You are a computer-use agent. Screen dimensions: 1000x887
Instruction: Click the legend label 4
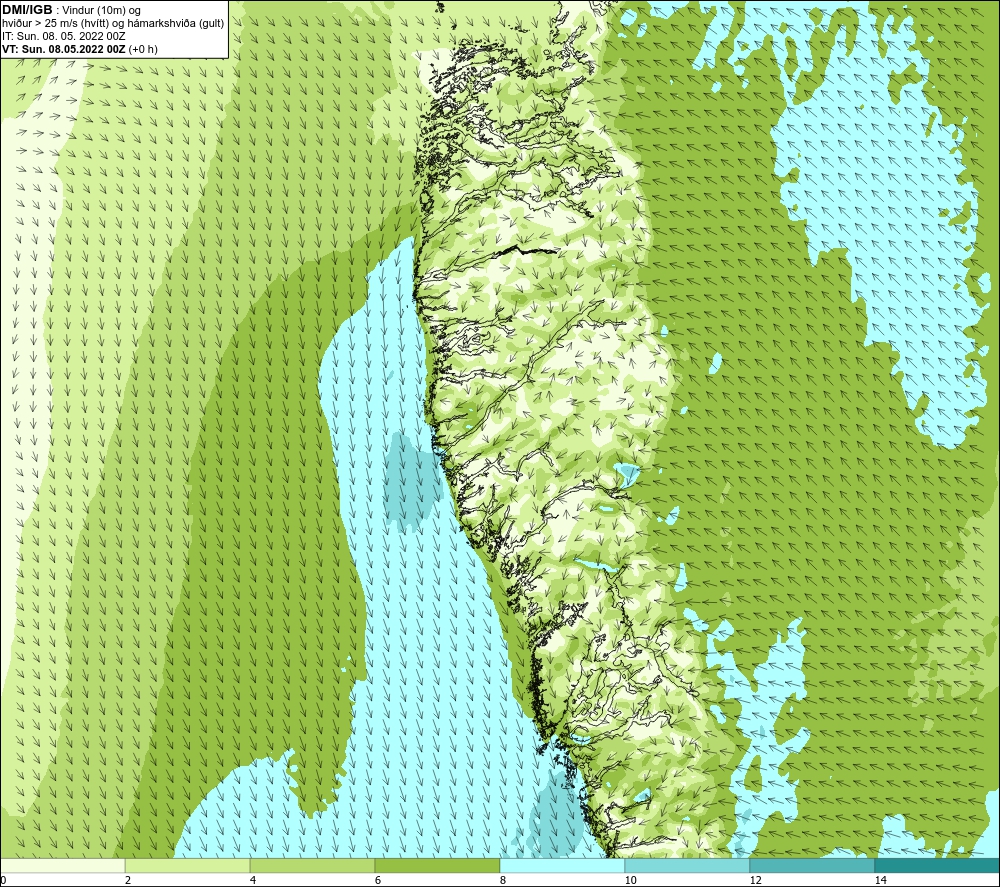click(253, 880)
